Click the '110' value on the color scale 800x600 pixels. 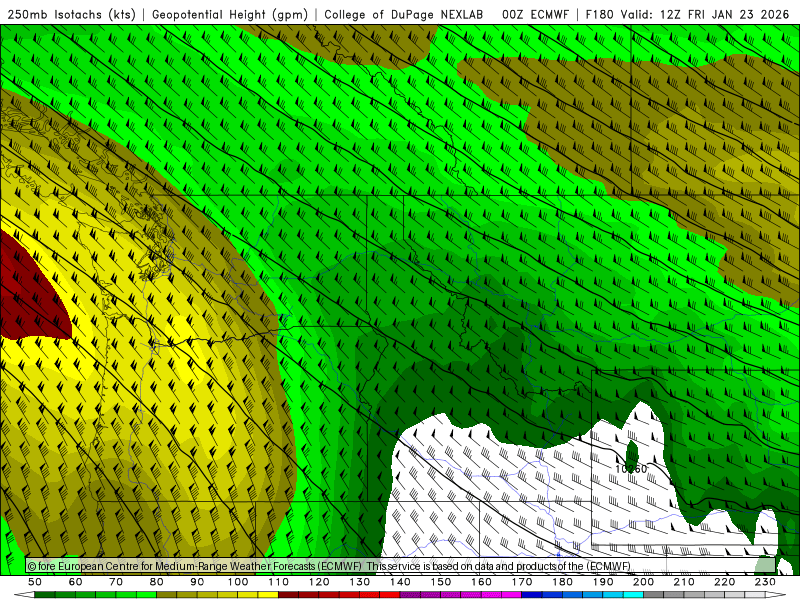[279, 582]
